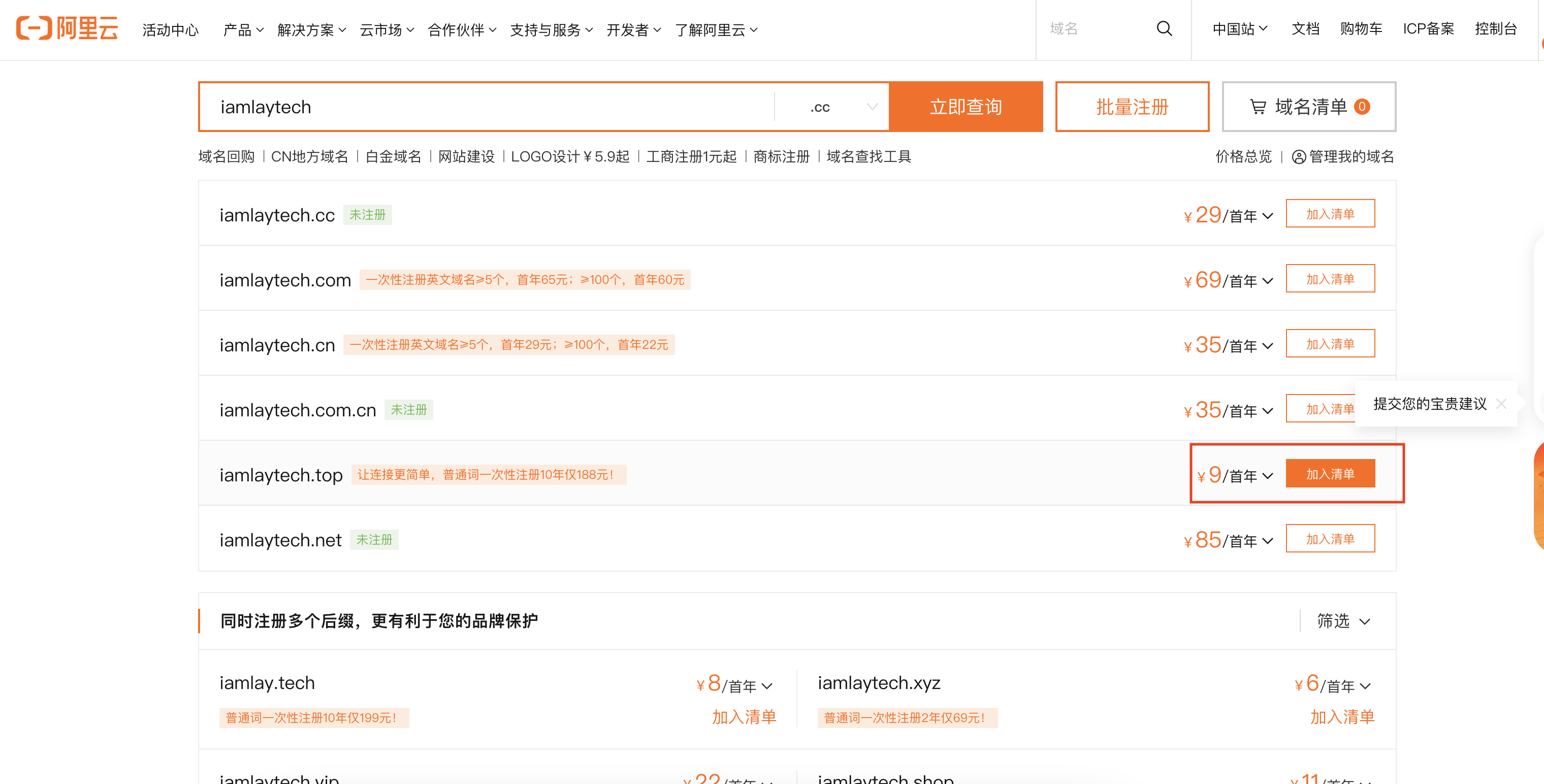Click the 批量注册 button
The image size is (1544, 784).
pyautogui.click(x=1132, y=107)
